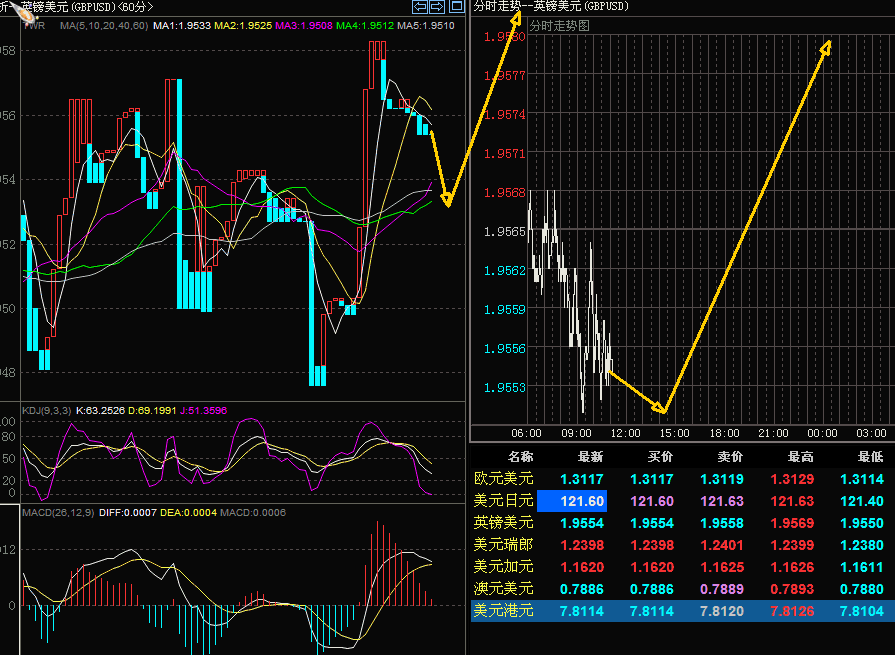Click the 美元加元 row name
This screenshot has height=655, width=895.
point(503,567)
